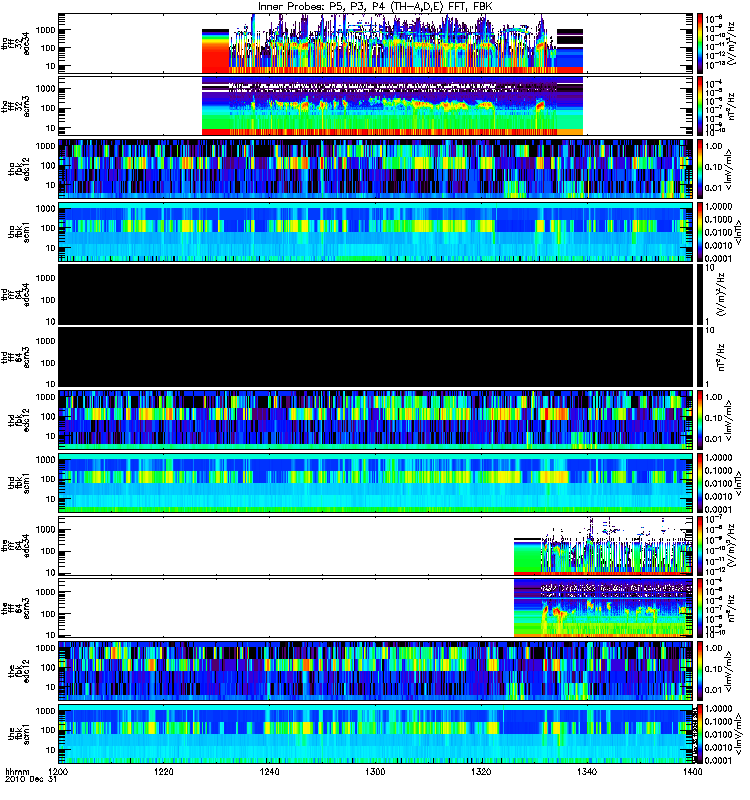Image resolution: width=750 pixels, height=800 pixels.
Task: Click the '1240' time axis label
Action: (x=269, y=772)
